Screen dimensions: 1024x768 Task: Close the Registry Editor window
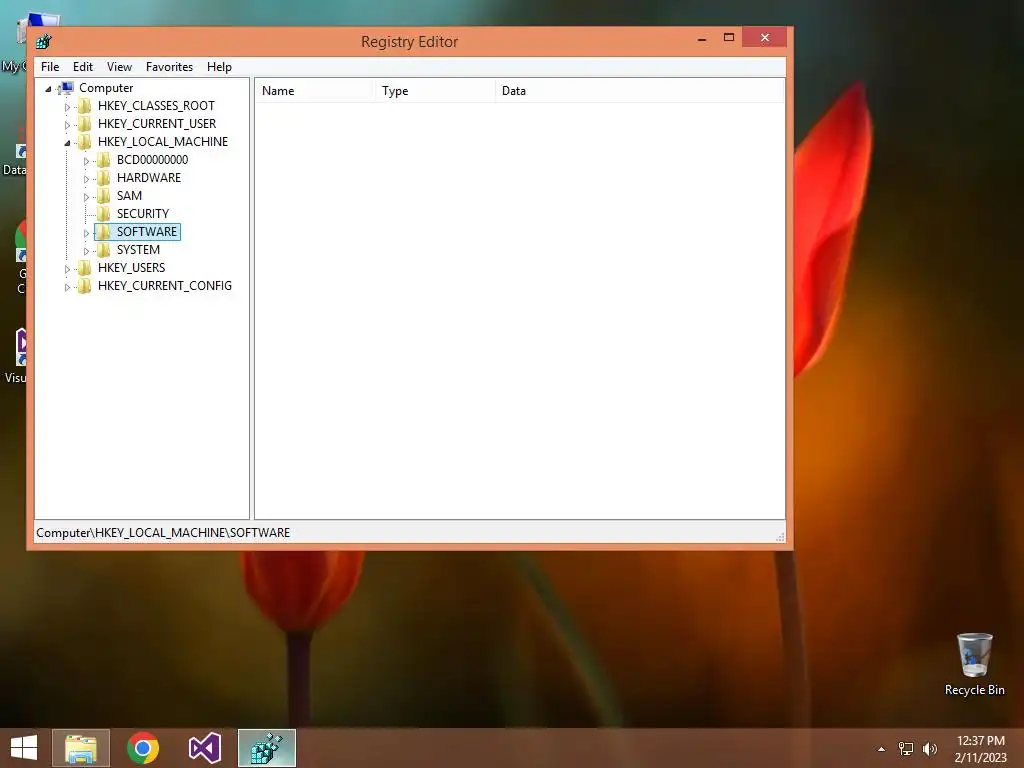tap(765, 38)
